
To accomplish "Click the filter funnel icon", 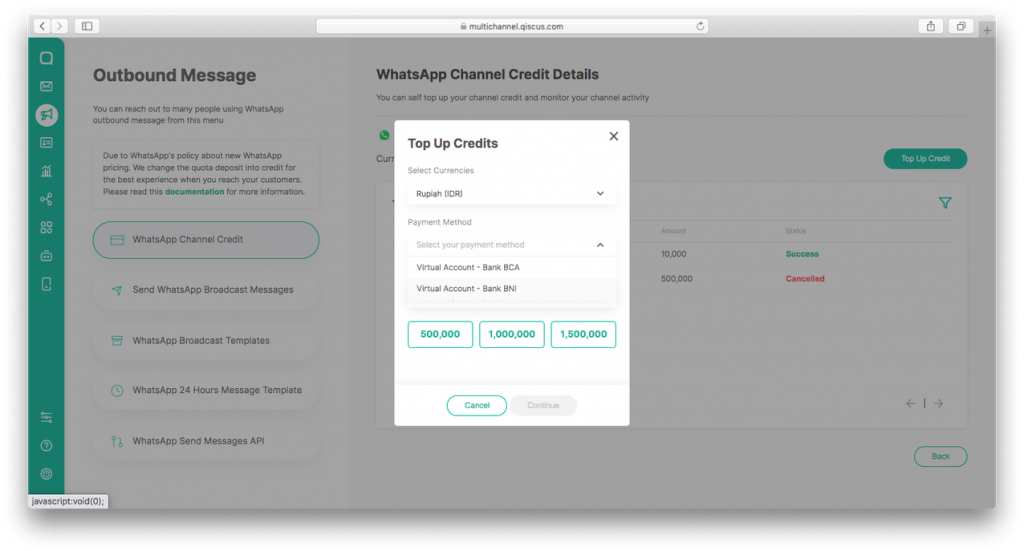I will (x=945, y=203).
